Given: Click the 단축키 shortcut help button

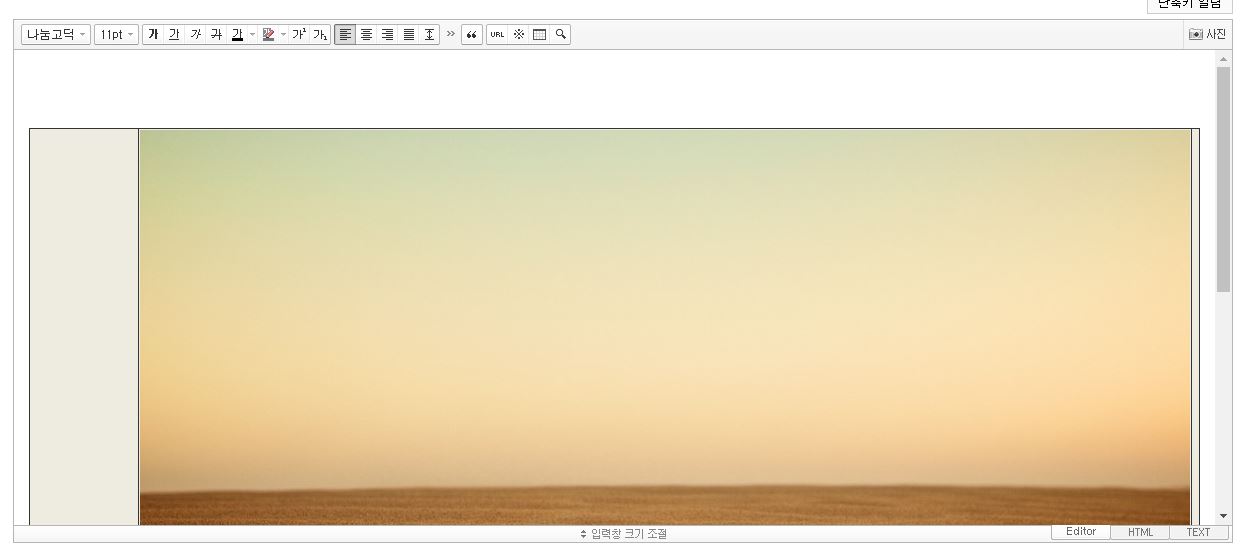Looking at the screenshot, I should pos(1189,5).
